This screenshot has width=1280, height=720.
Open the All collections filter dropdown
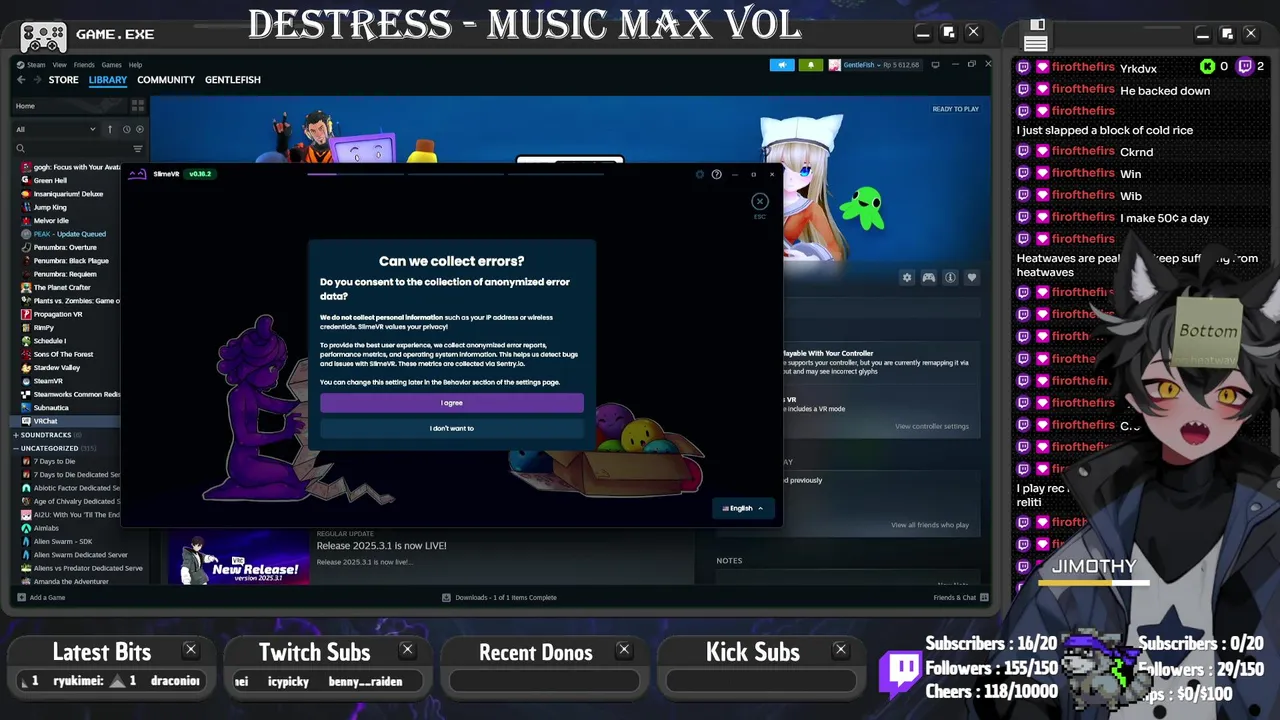pyautogui.click(x=56, y=129)
